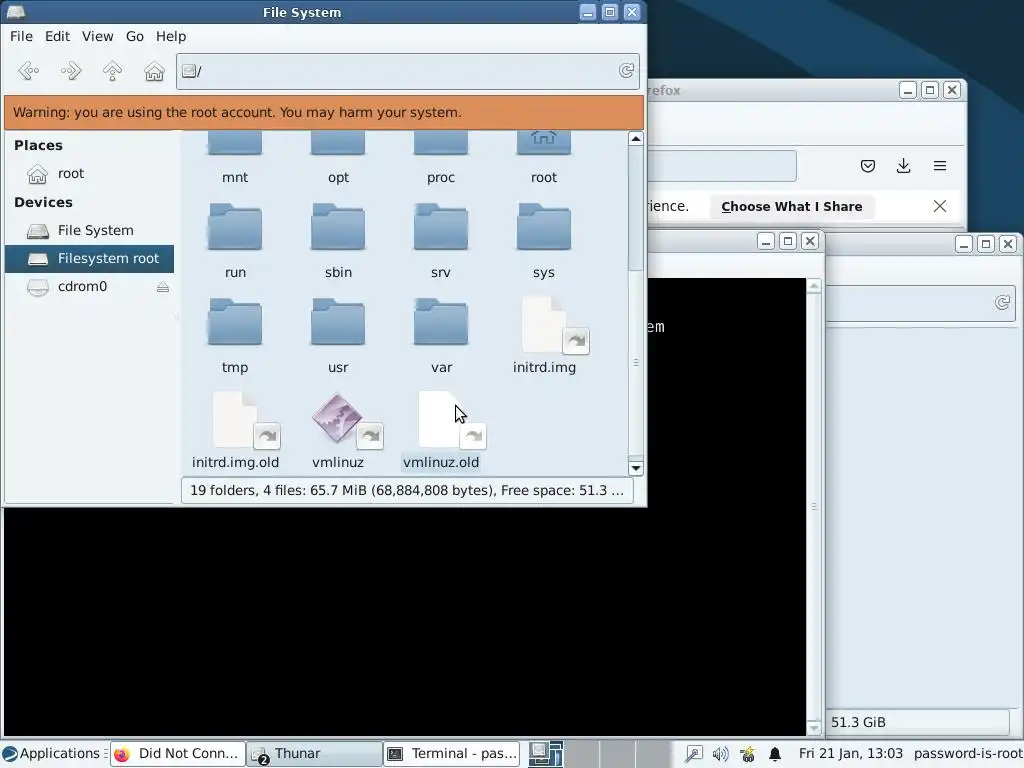Select the var folder

(441, 336)
